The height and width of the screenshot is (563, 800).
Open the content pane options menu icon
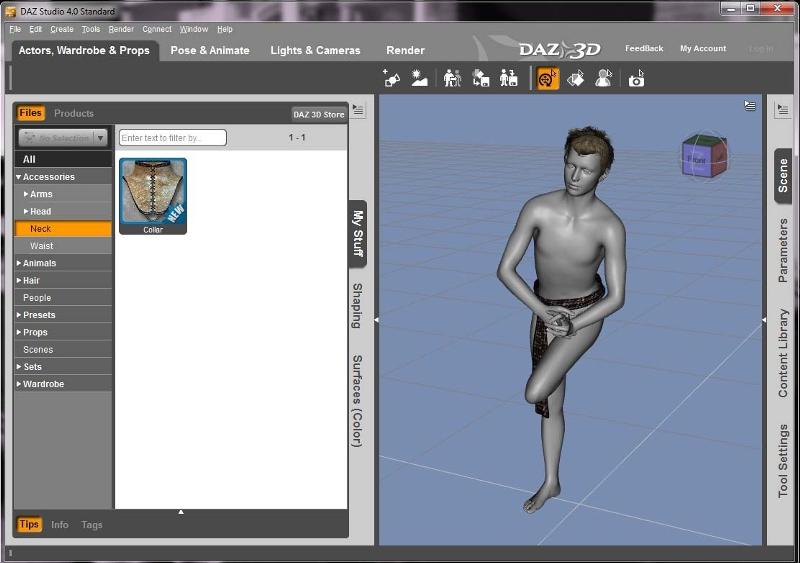click(358, 110)
